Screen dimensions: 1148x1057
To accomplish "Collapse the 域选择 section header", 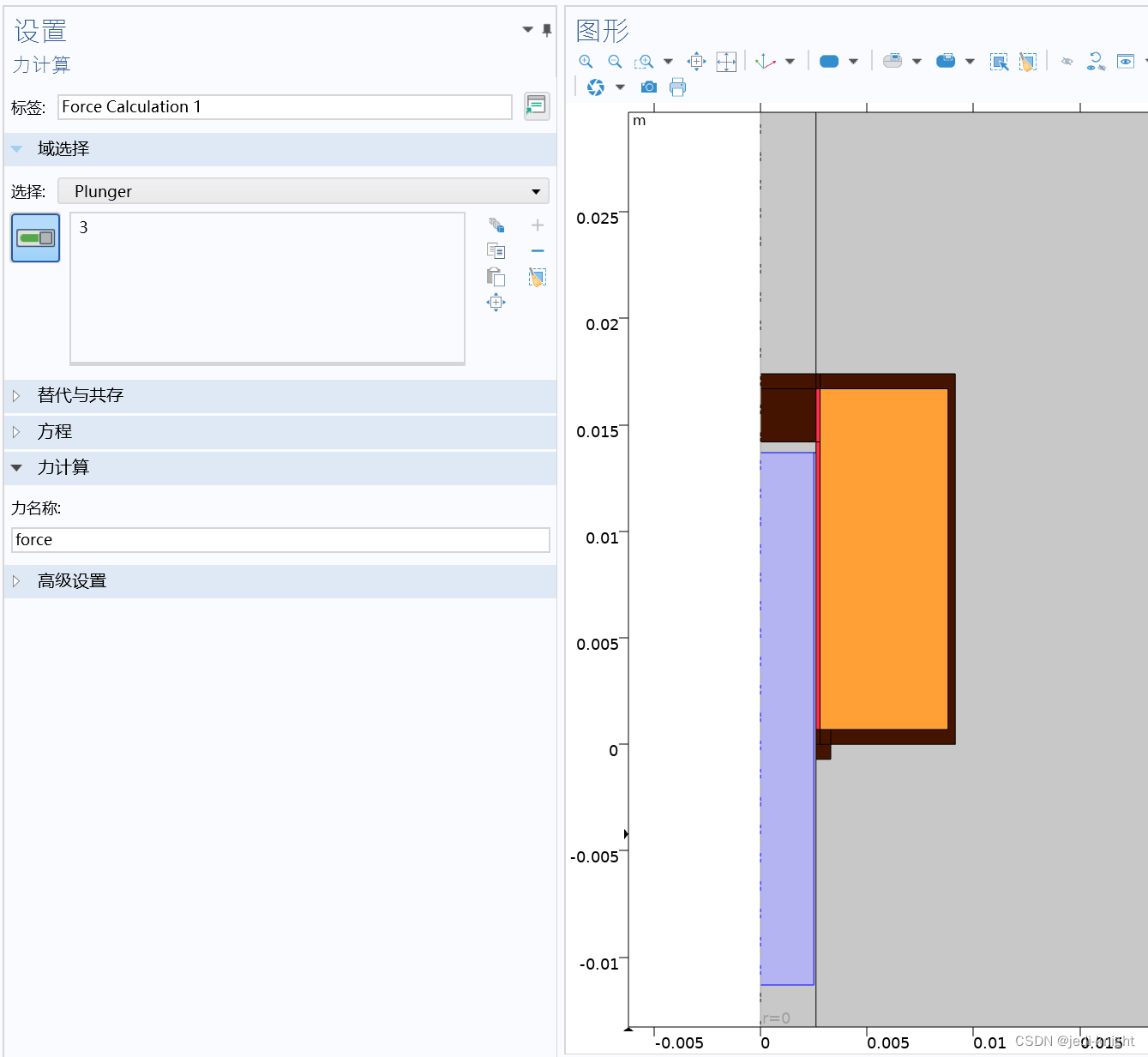I will click(280, 149).
